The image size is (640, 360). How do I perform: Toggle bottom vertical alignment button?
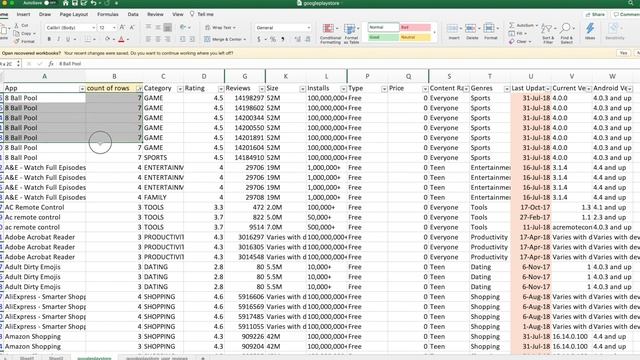(x=167, y=27)
